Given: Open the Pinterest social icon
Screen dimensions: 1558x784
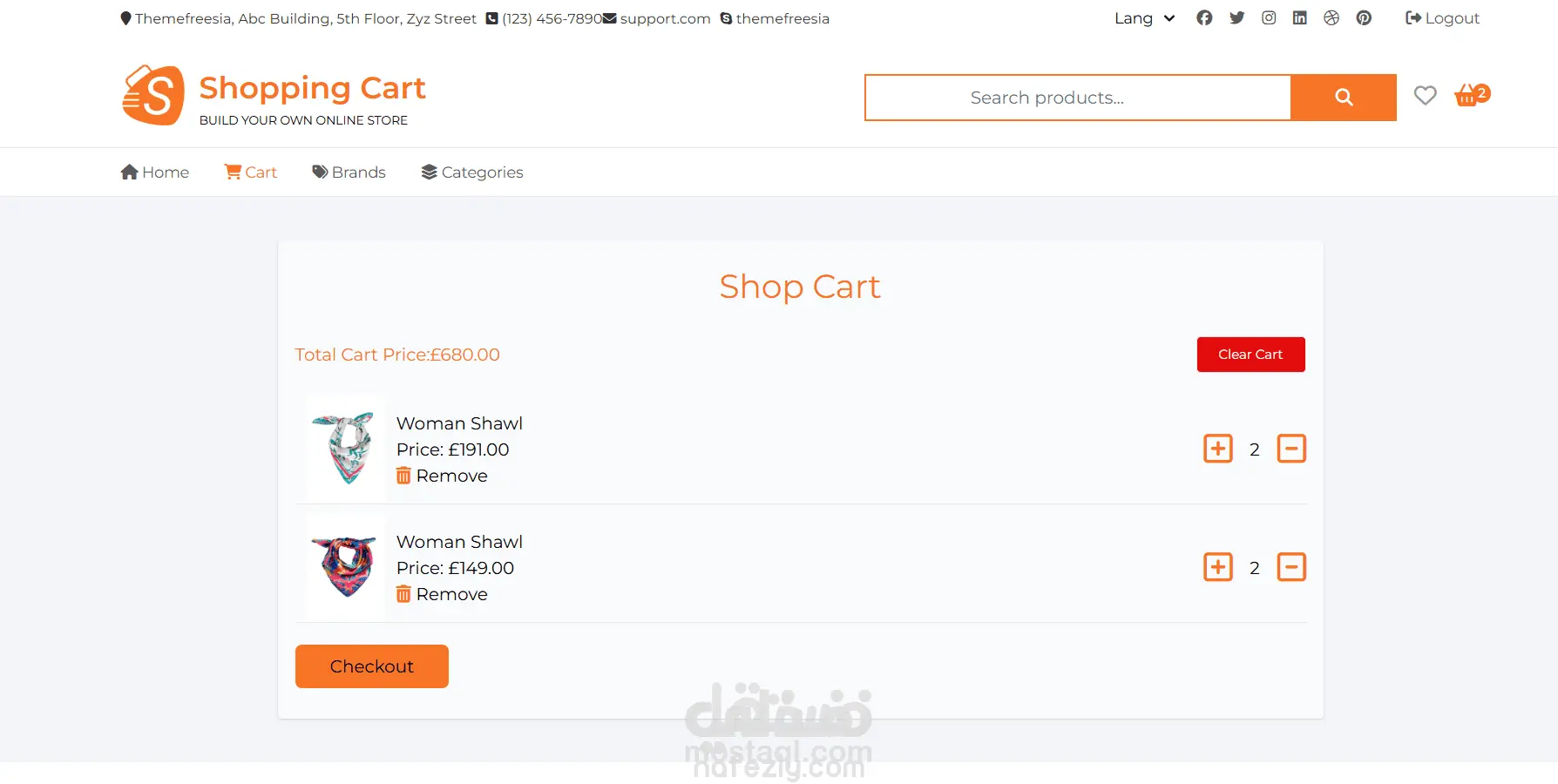Looking at the screenshot, I should click(x=1364, y=18).
